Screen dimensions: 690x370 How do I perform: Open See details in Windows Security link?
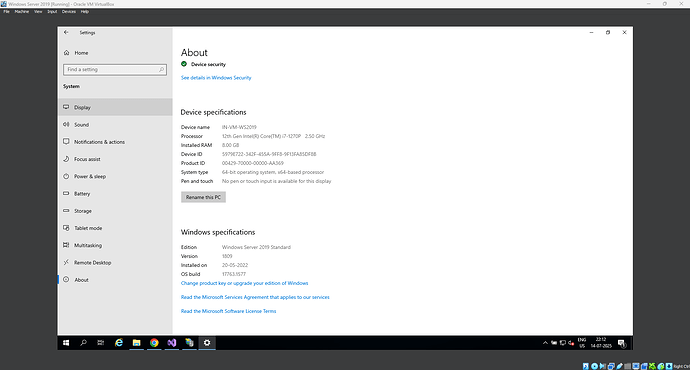[216, 78]
